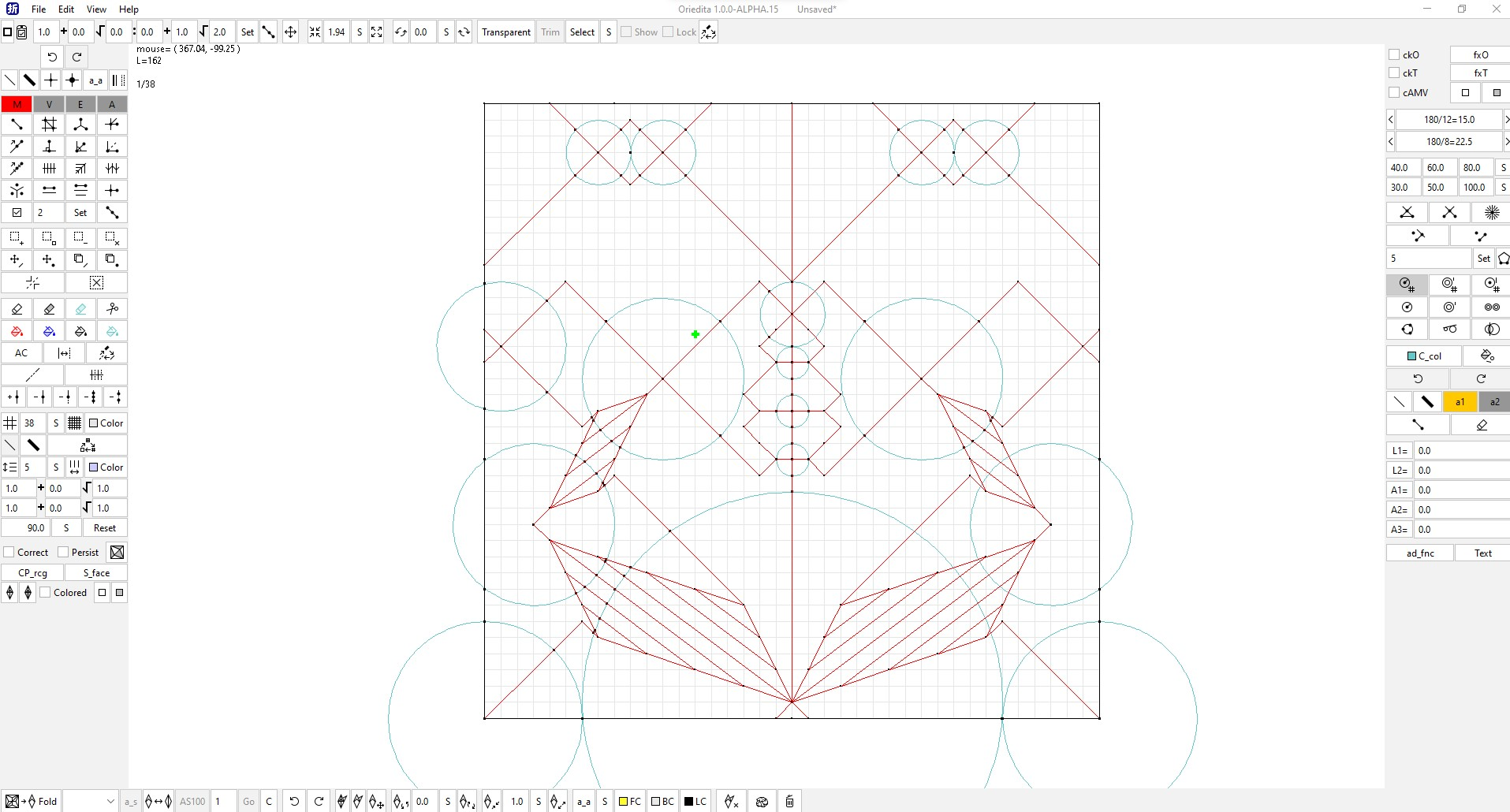
Task: Click the Reset button
Action: coord(104,528)
